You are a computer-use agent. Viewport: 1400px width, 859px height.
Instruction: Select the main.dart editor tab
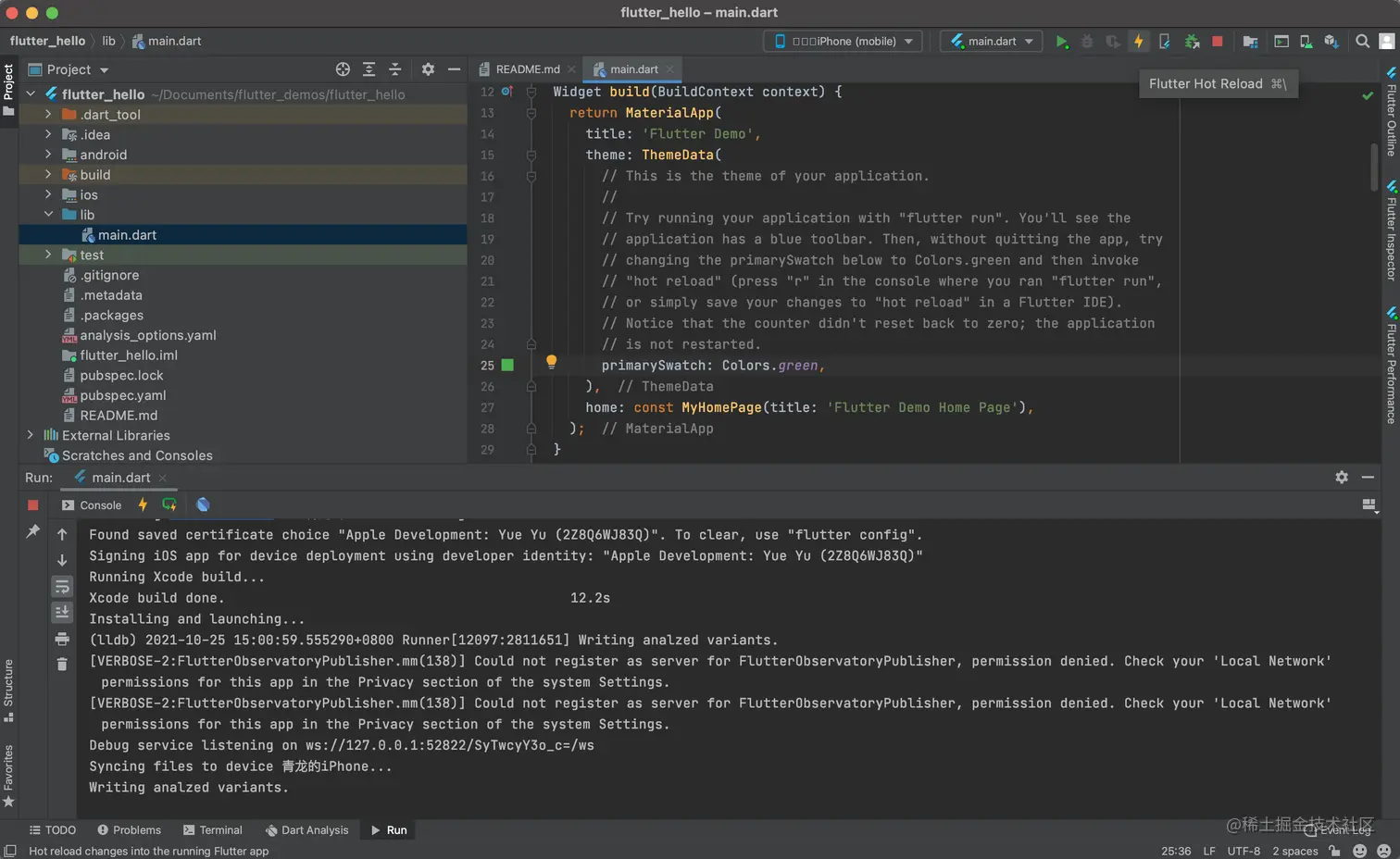633,69
